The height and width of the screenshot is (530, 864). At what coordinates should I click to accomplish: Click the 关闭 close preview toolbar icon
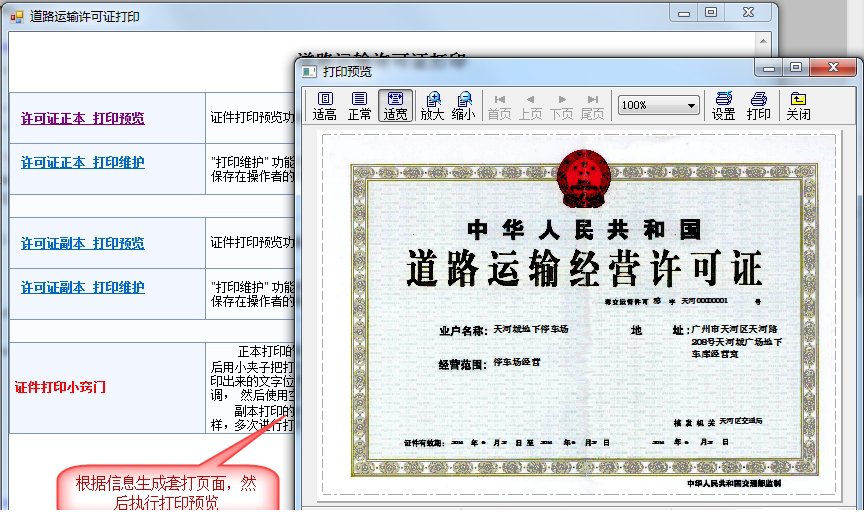[x=798, y=105]
